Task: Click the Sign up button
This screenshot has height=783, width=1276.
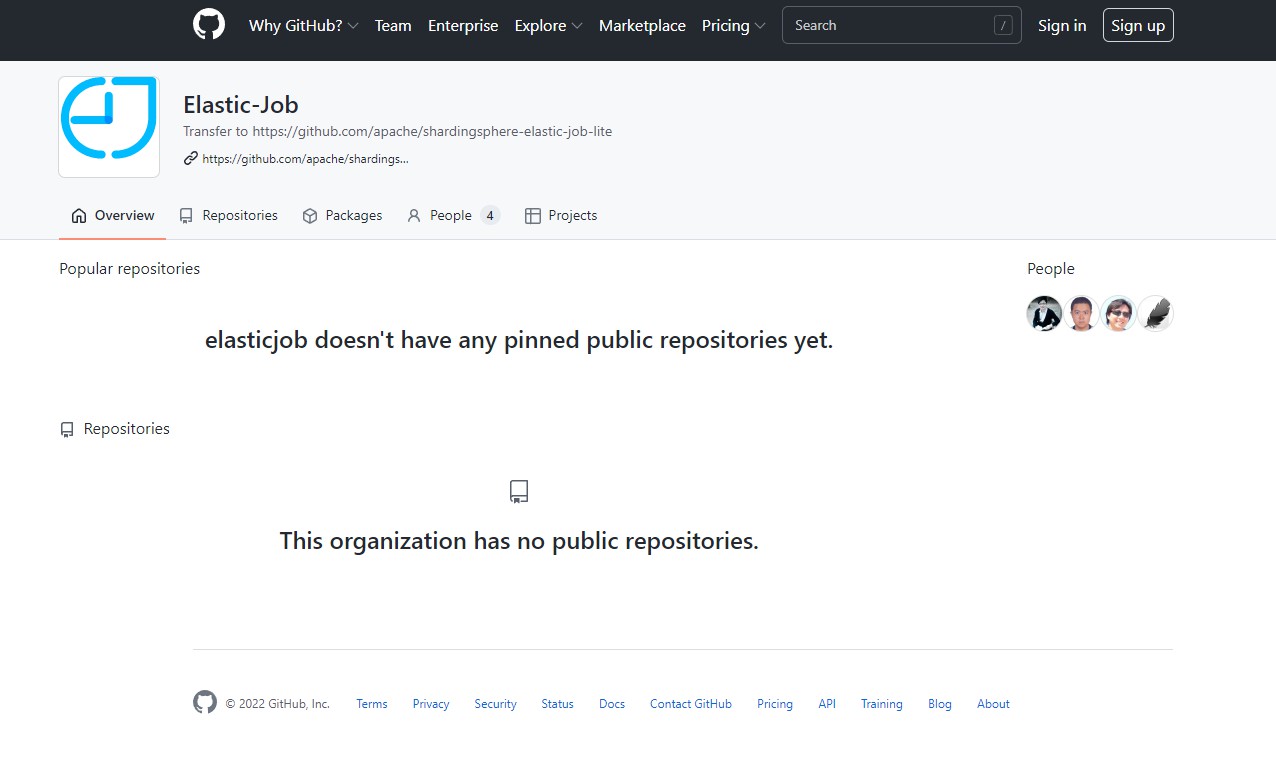Action: point(1138,26)
